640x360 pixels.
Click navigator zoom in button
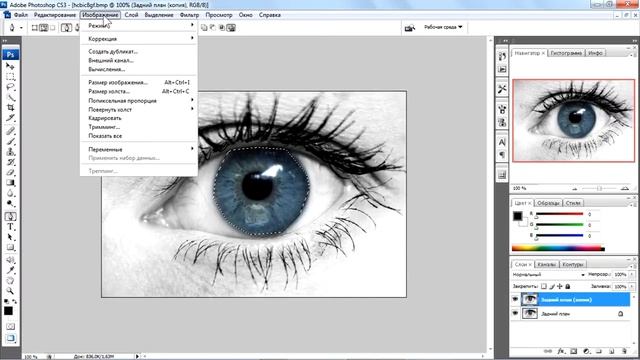[x=624, y=188]
